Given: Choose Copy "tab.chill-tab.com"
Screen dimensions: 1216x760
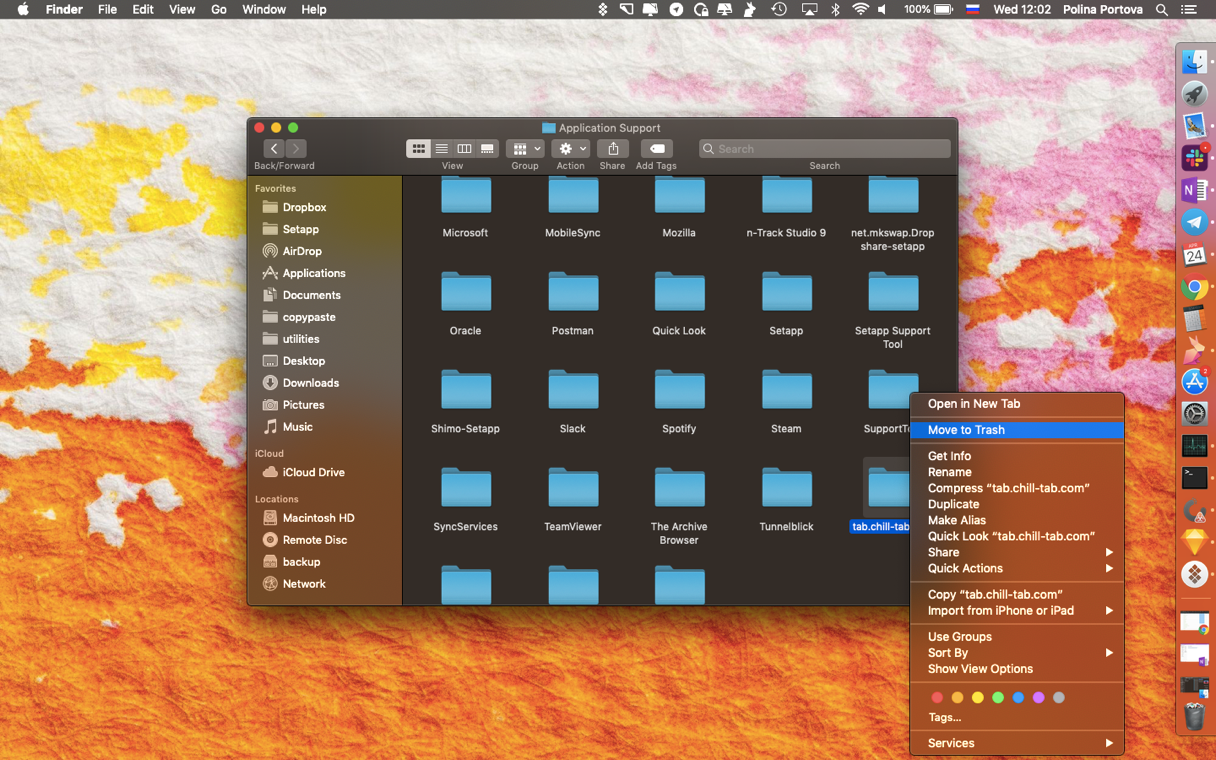Looking at the screenshot, I should tap(1017, 594).
